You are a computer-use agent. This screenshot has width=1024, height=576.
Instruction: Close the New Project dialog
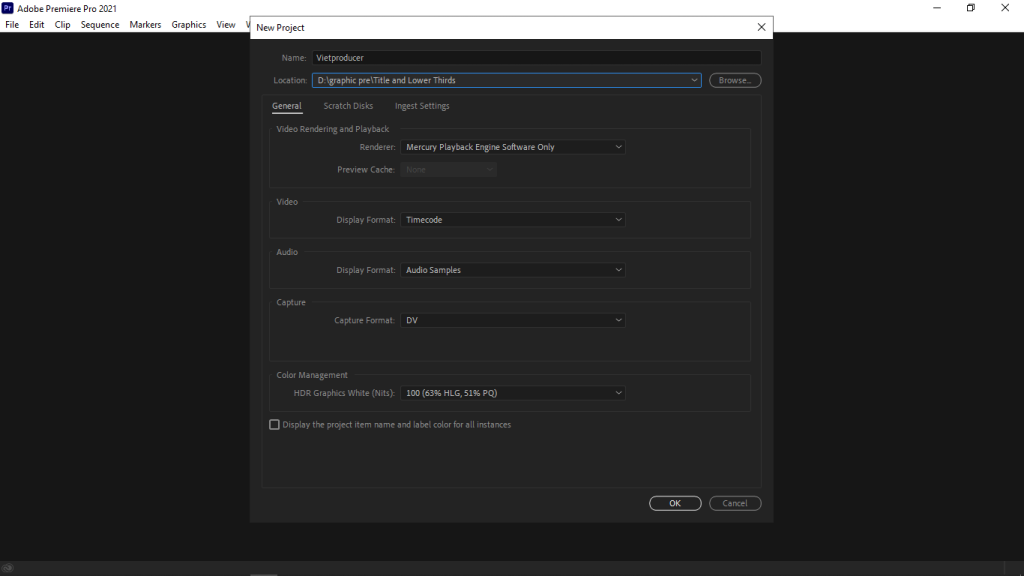[x=761, y=27]
